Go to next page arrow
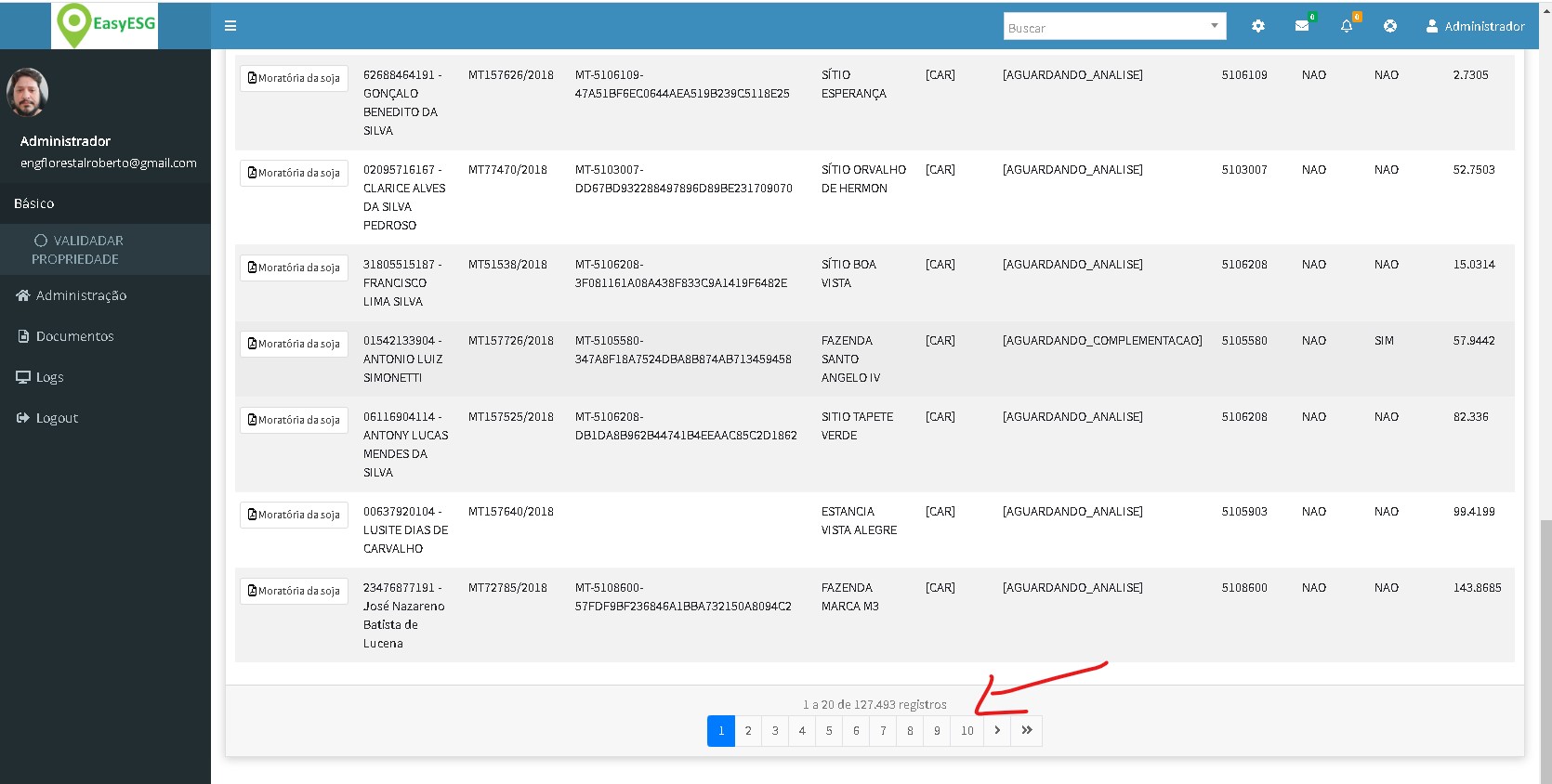Image resolution: width=1552 pixels, height=784 pixels. point(997,730)
